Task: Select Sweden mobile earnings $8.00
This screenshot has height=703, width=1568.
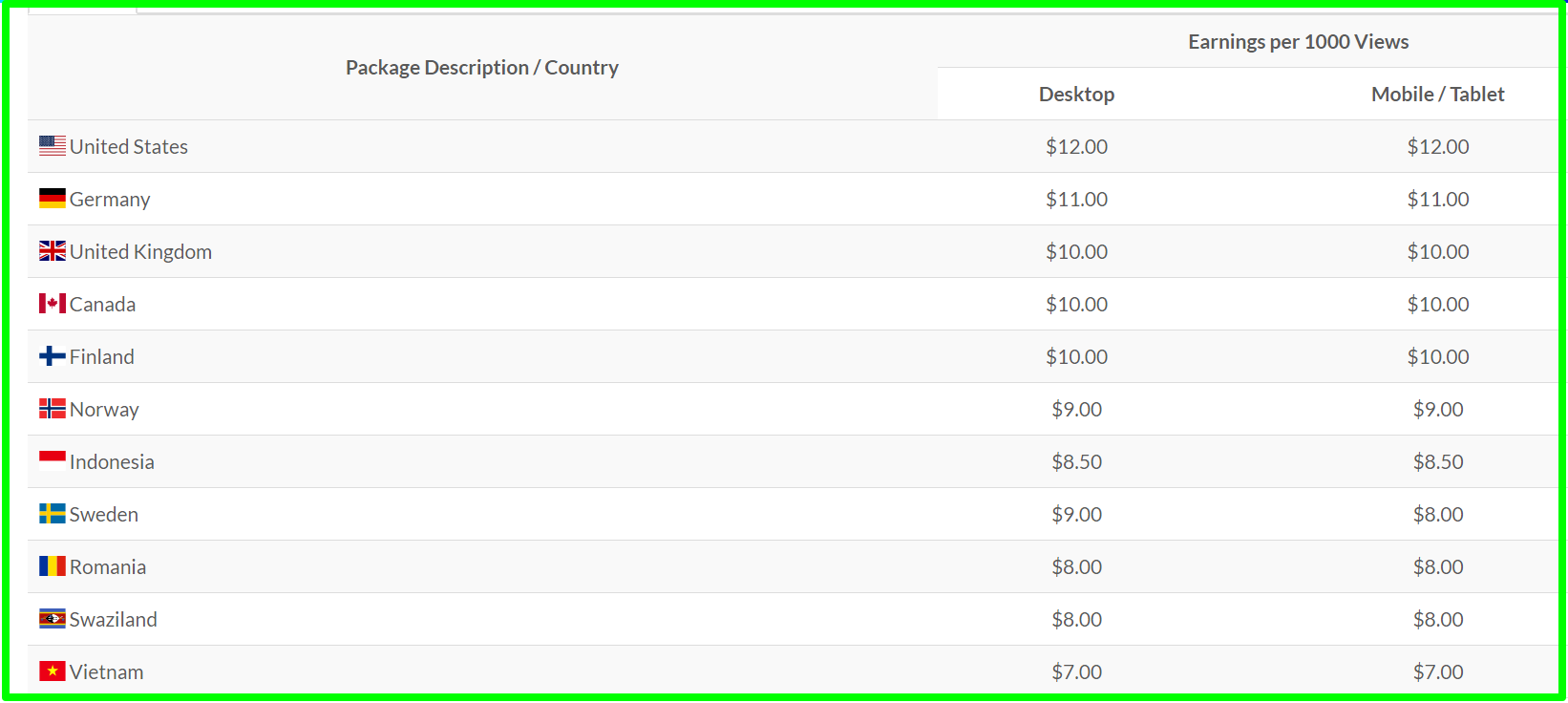Action: (1437, 514)
